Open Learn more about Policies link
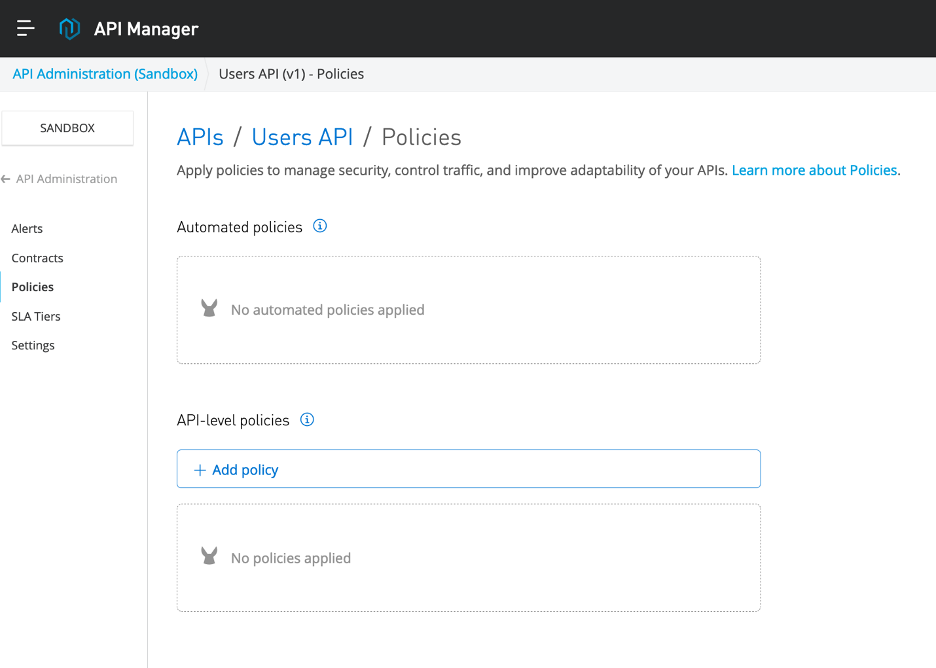Viewport: 936px width, 668px height. 814,170
